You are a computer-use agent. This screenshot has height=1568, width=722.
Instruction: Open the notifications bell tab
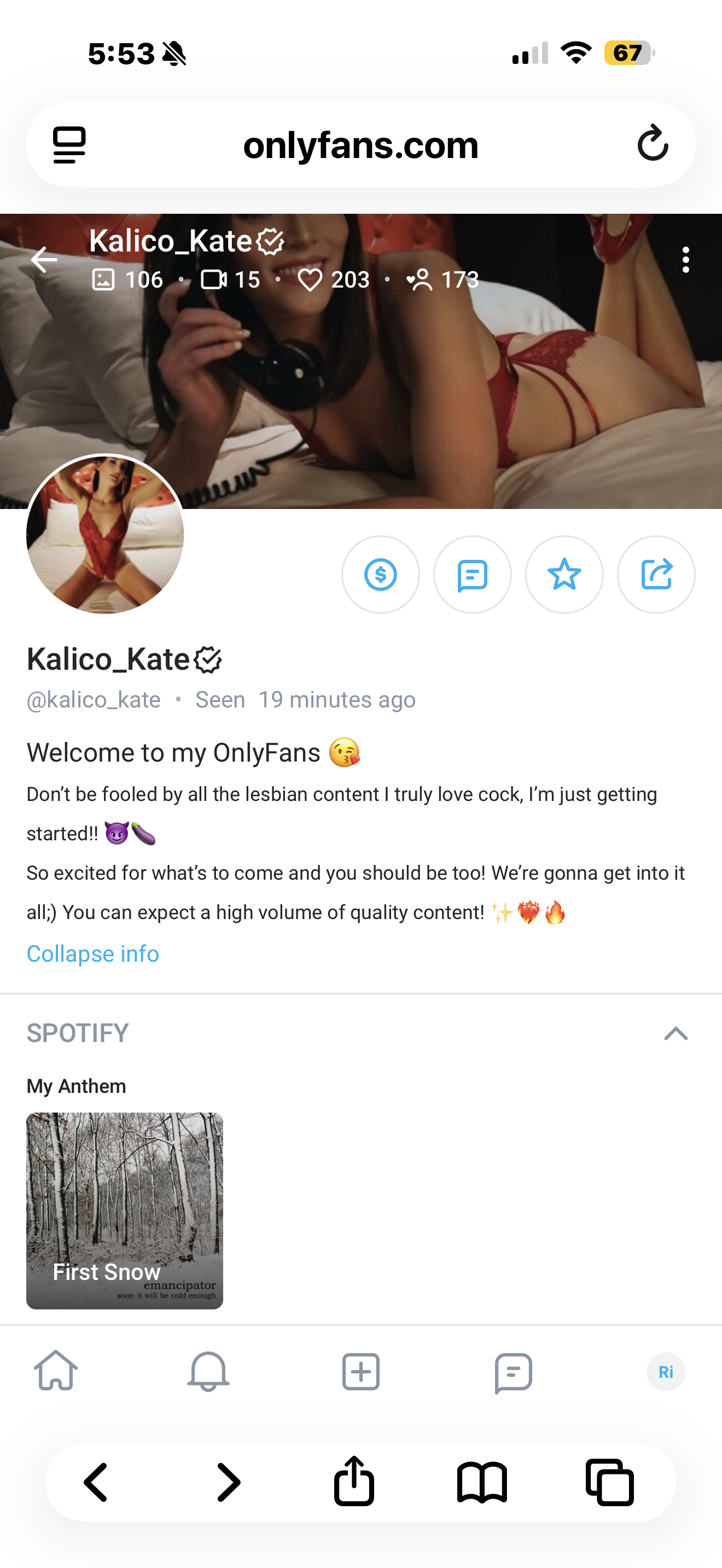point(208,1371)
